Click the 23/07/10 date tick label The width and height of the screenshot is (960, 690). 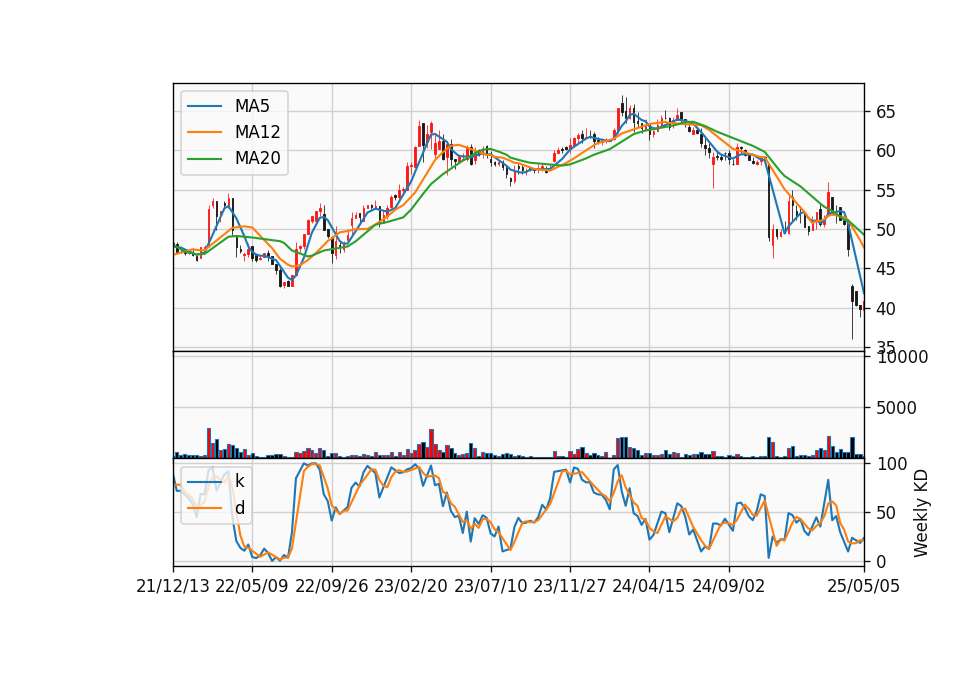[x=490, y=586]
